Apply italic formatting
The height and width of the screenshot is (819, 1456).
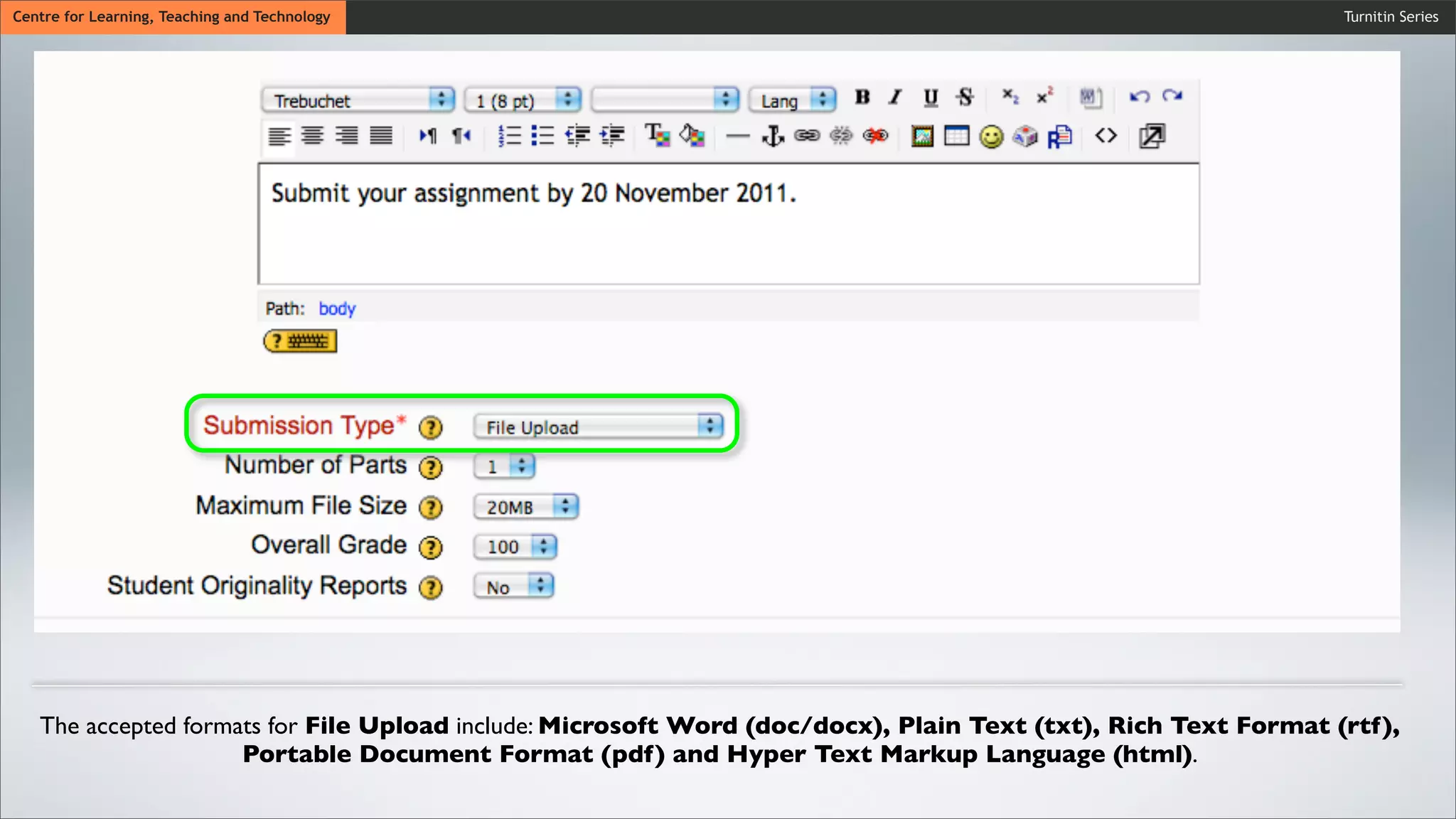[896, 97]
